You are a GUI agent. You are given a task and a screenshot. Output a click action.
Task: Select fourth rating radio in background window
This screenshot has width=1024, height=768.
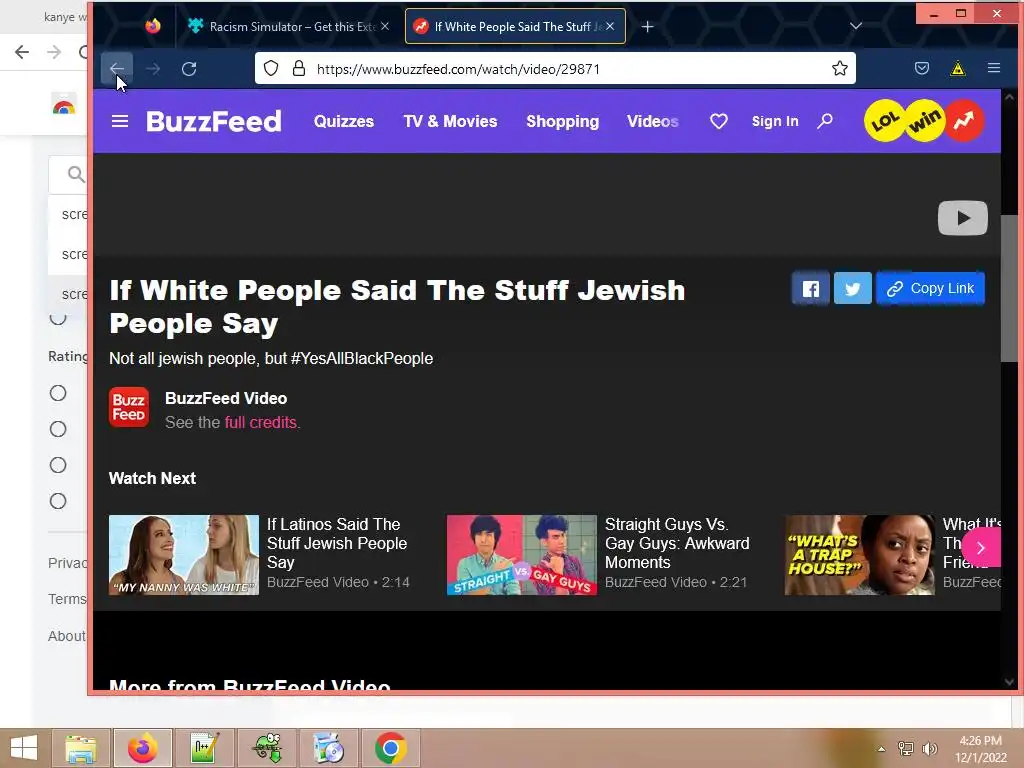tap(58, 501)
